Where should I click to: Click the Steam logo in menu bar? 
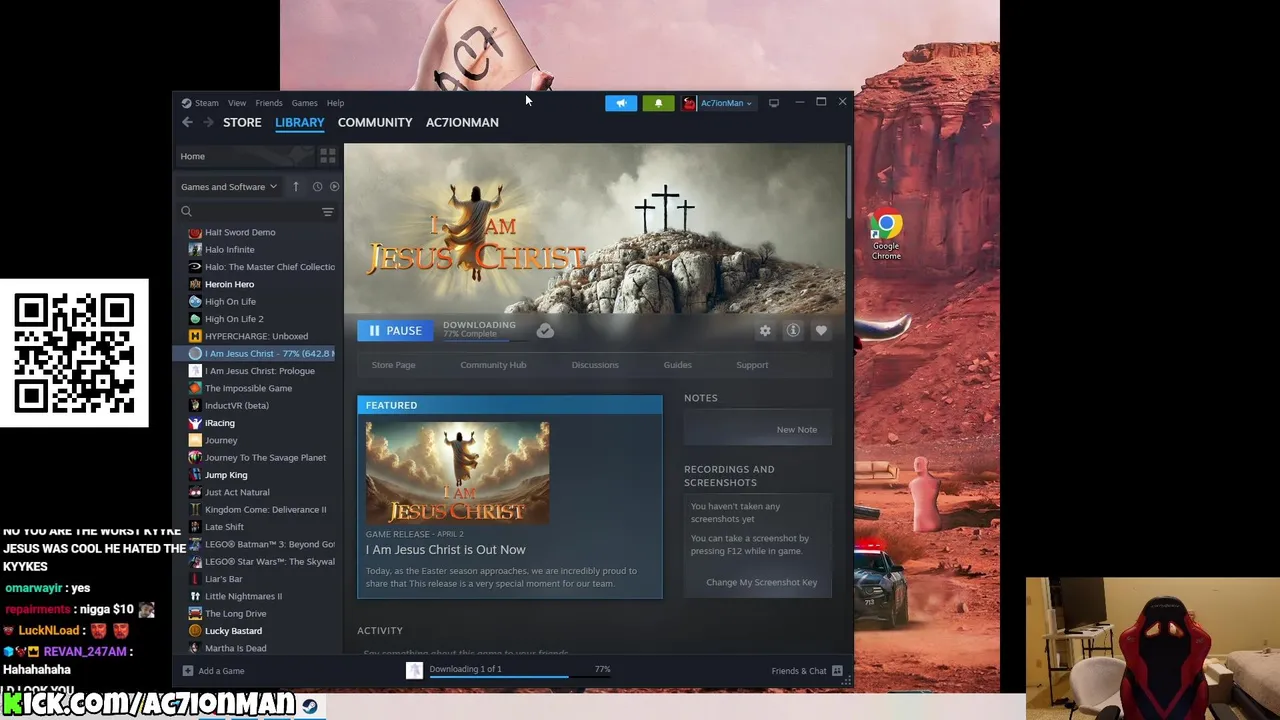click(x=186, y=103)
